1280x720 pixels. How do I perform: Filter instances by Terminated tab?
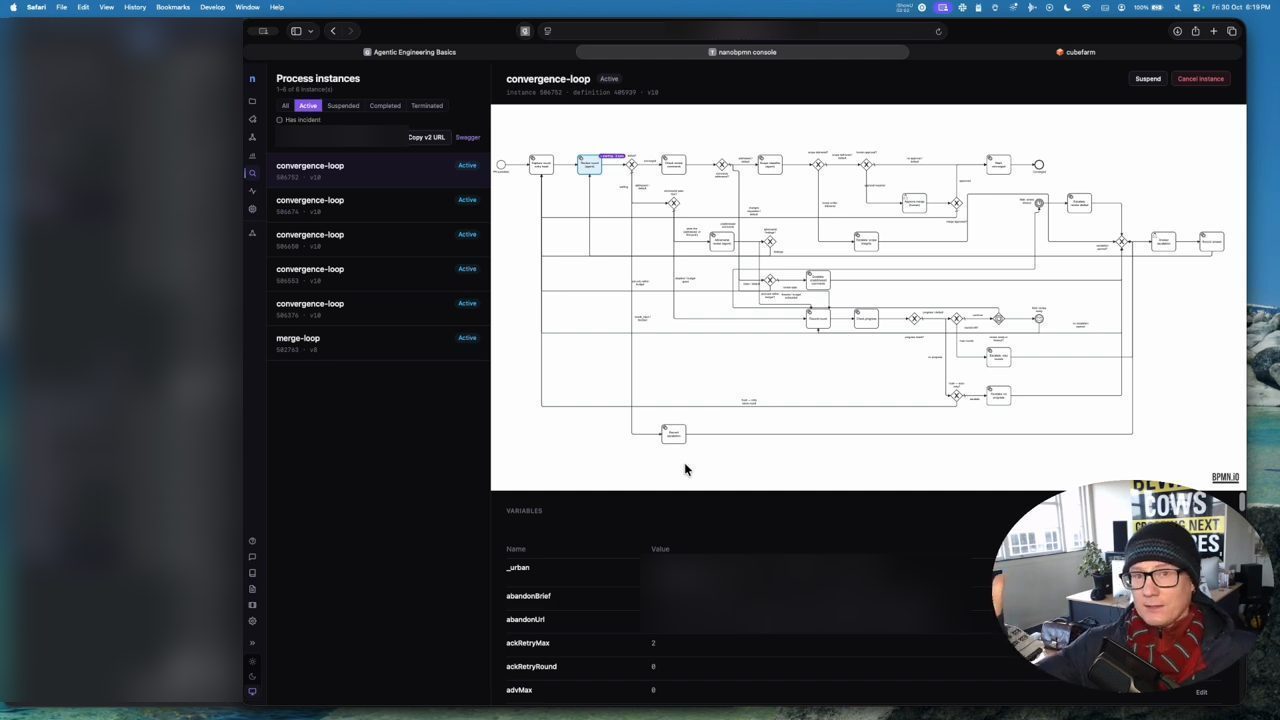[x=427, y=106]
